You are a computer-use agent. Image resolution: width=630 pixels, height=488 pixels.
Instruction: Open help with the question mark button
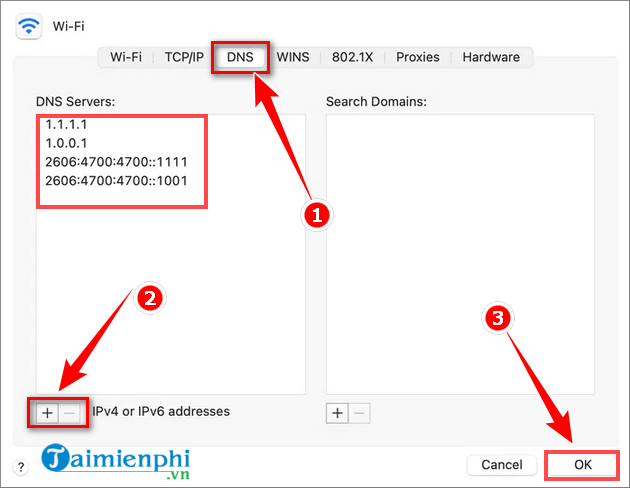pyautogui.click(x=21, y=467)
